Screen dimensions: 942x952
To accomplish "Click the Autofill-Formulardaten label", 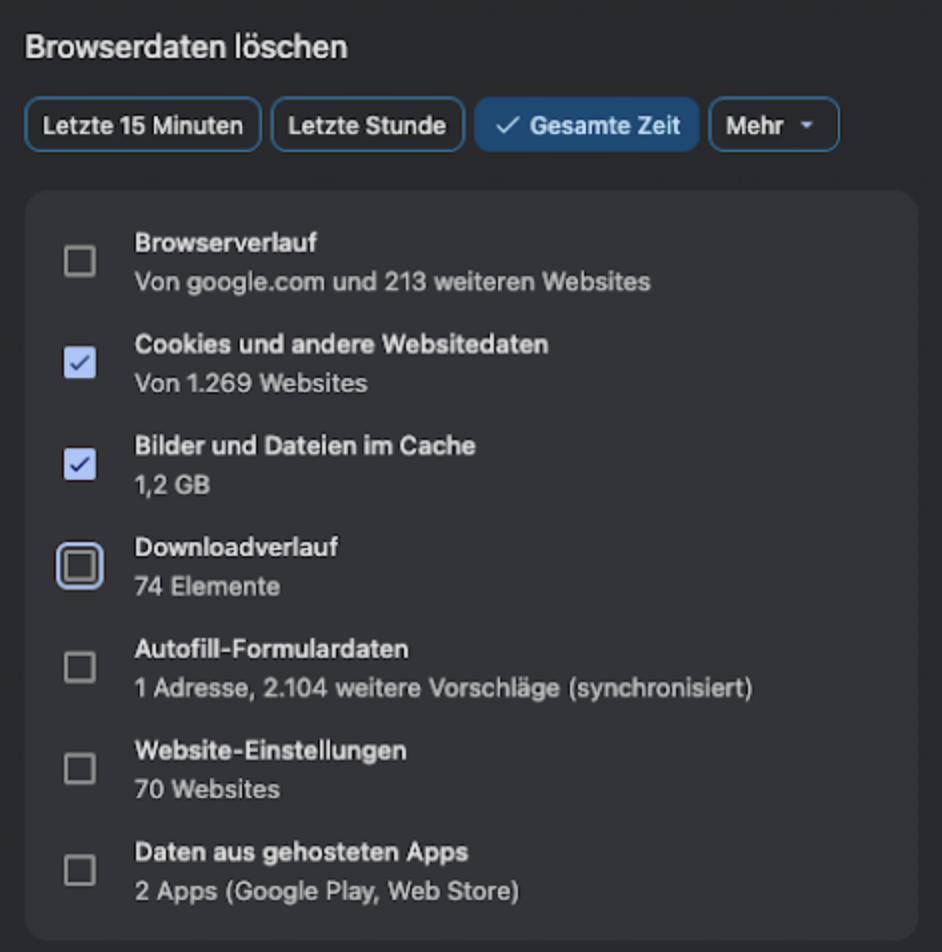I will 271,649.
